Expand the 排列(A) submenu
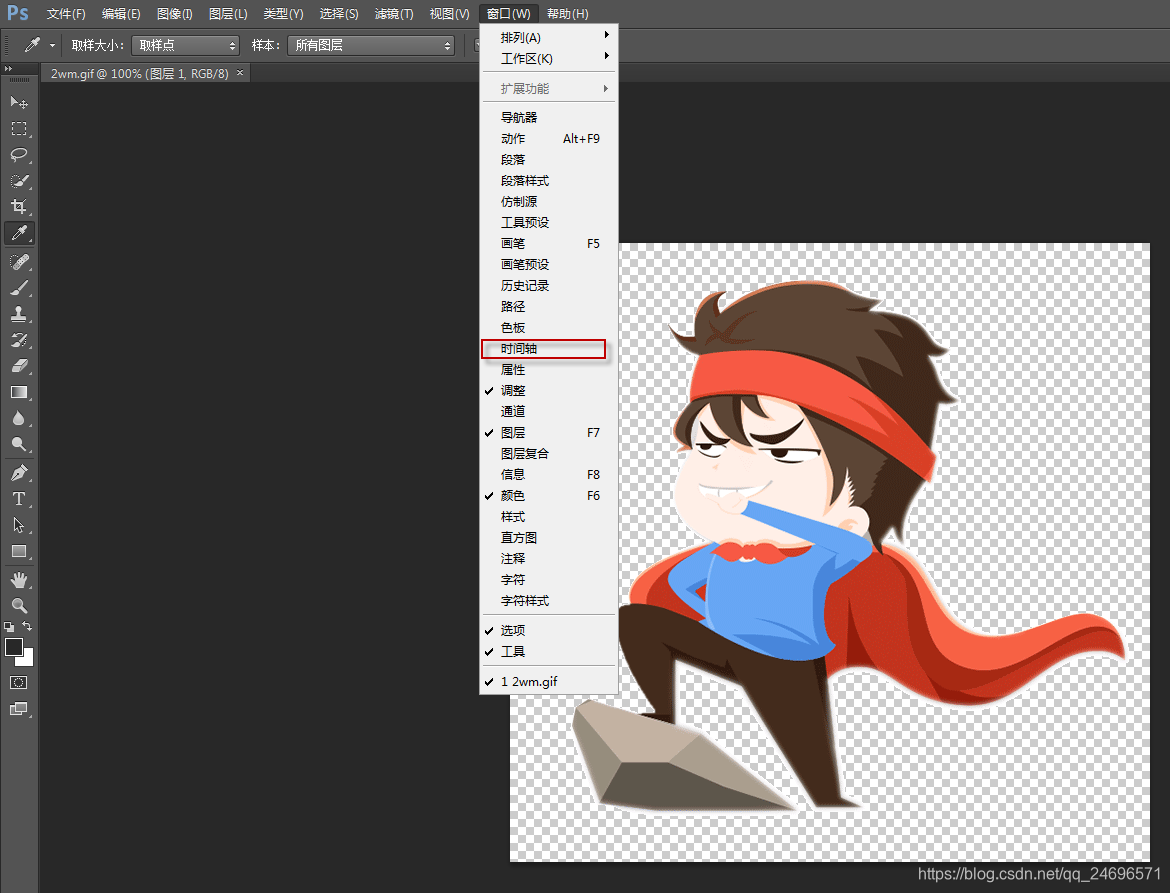1170x893 pixels. tap(549, 37)
